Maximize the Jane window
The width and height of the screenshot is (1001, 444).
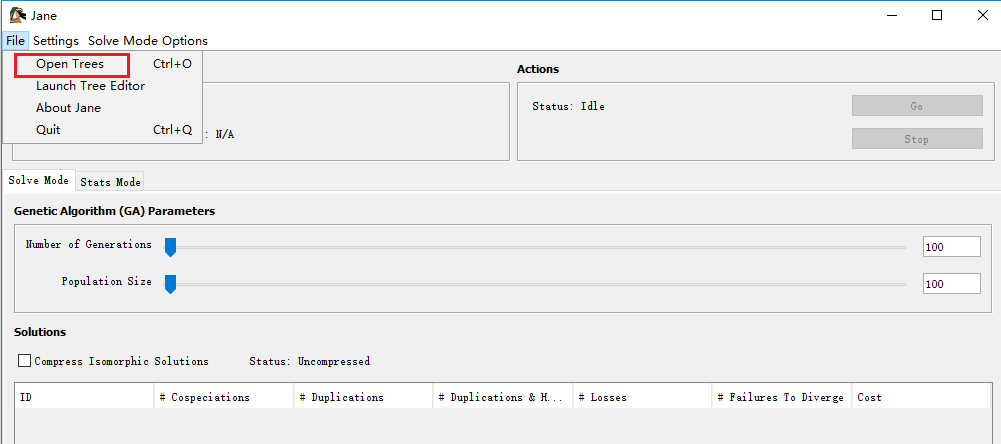coord(937,15)
